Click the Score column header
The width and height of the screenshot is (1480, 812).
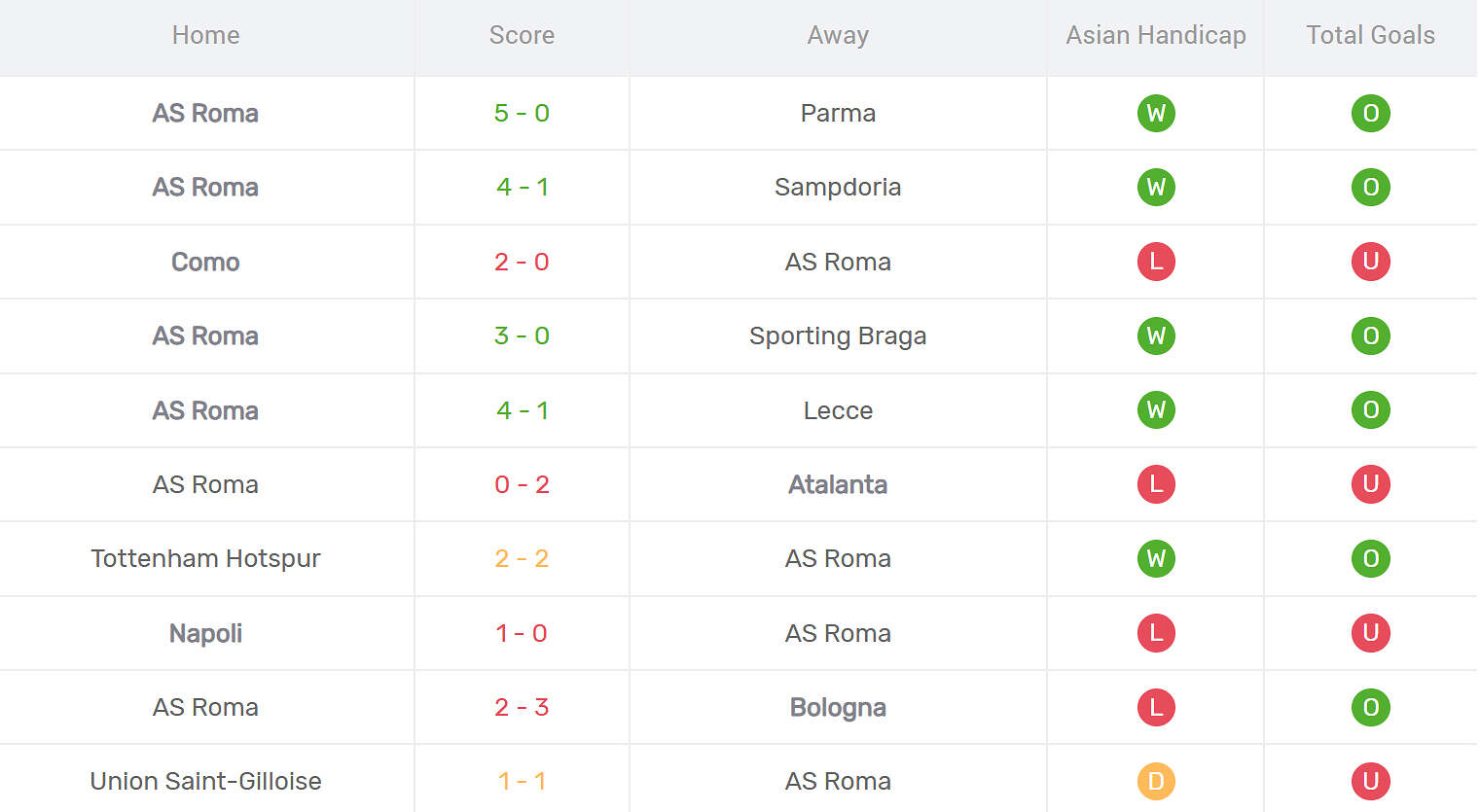[522, 35]
